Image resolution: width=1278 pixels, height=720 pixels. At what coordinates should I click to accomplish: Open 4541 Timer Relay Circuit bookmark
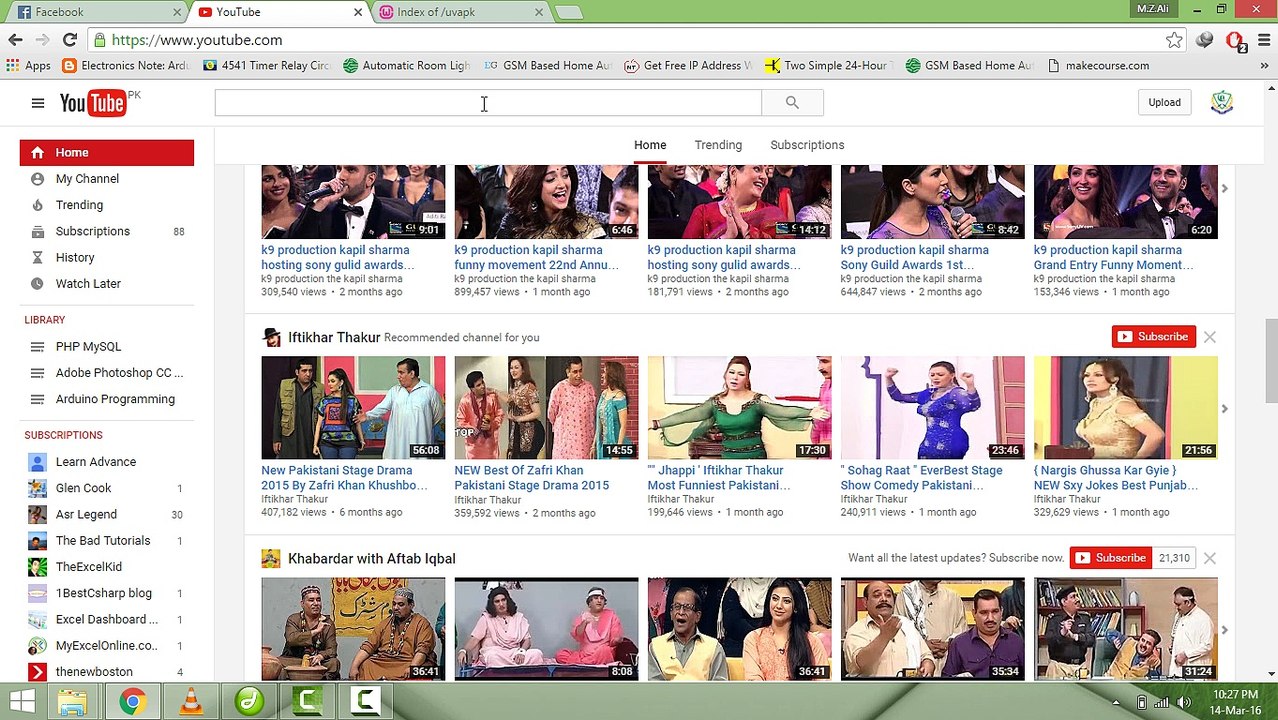click(x=266, y=66)
